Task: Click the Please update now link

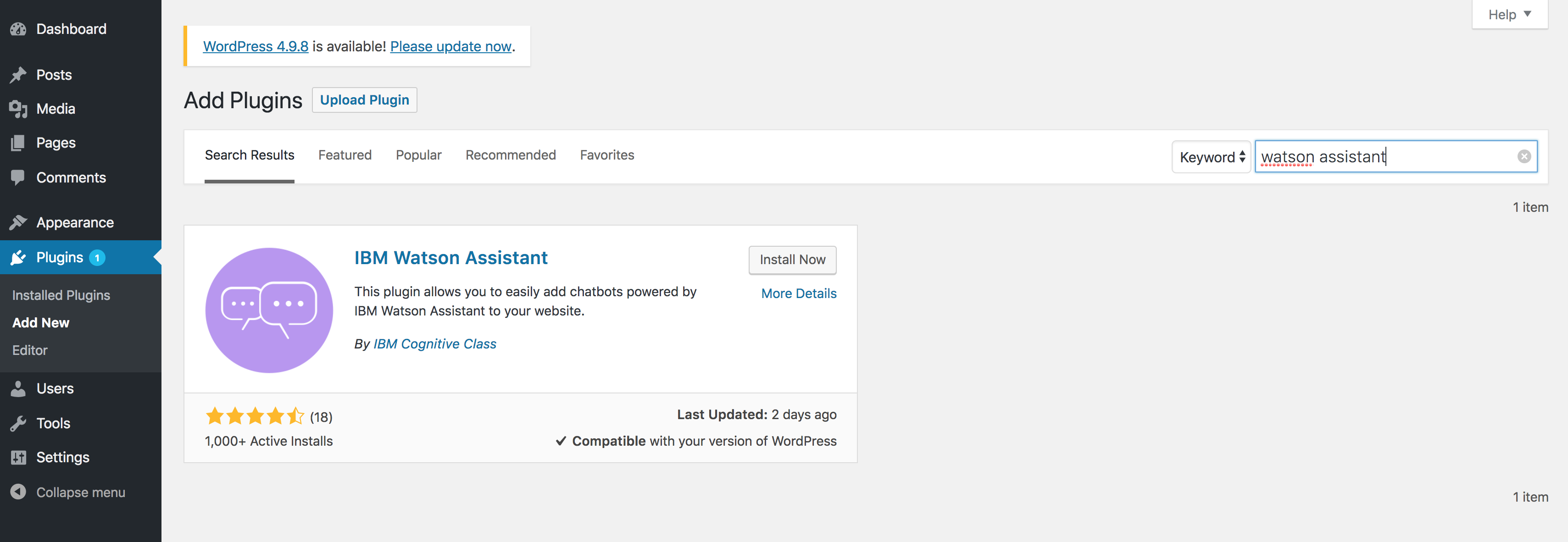Action: pos(450,46)
